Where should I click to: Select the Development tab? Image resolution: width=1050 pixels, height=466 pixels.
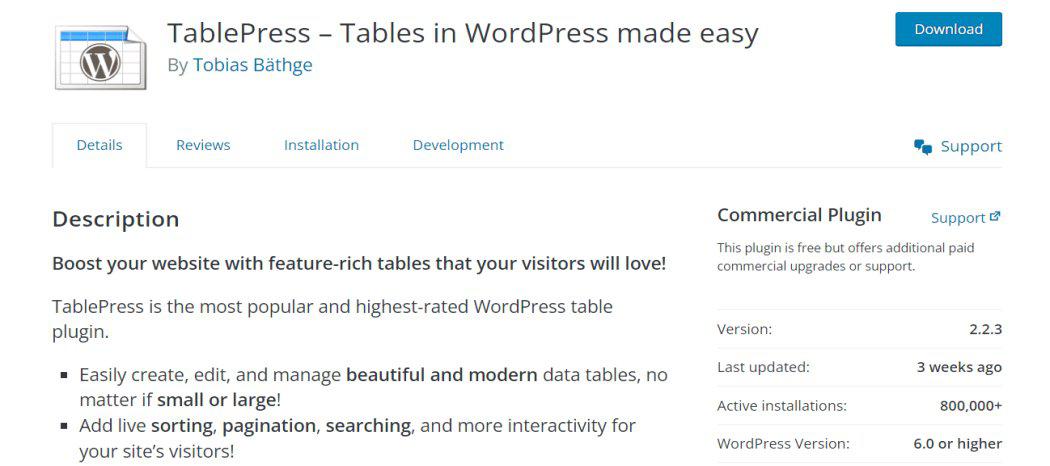pyautogui.click(x=458, y=145)
